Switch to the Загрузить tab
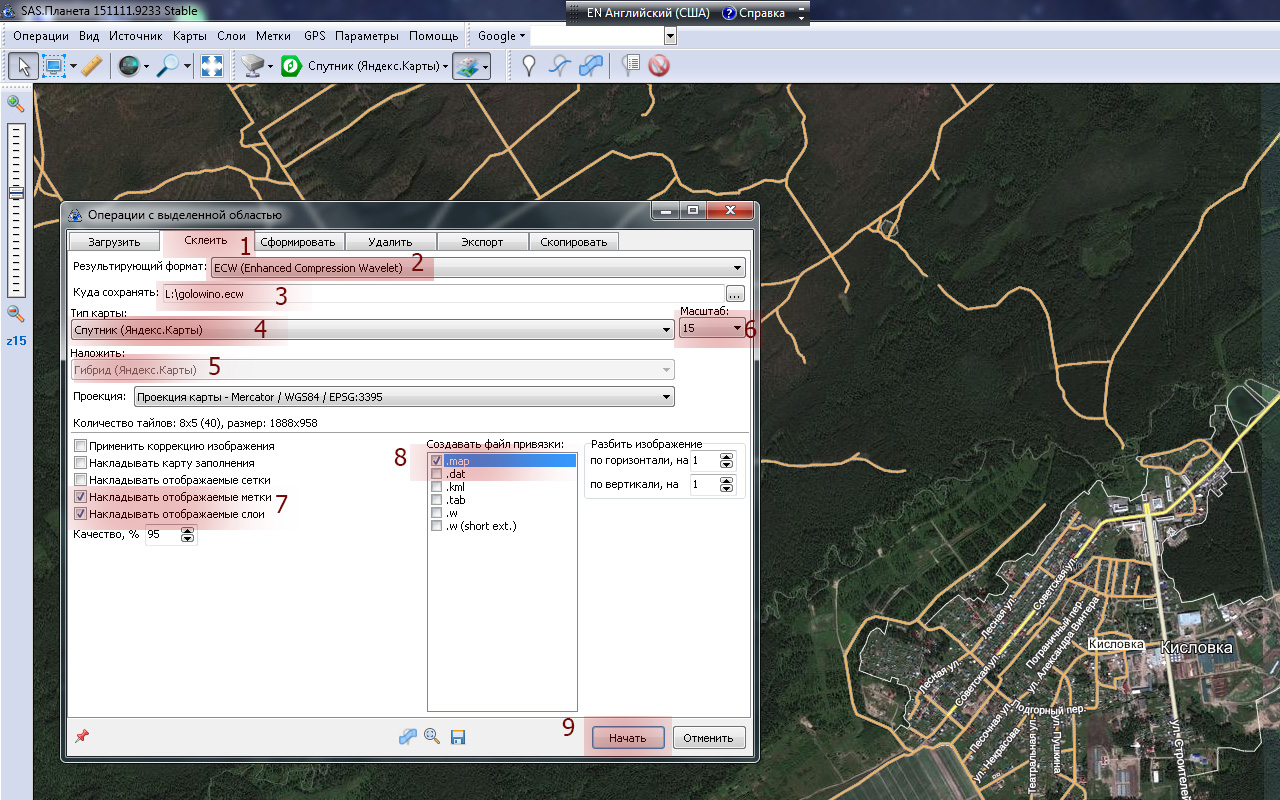 (113, 242)
